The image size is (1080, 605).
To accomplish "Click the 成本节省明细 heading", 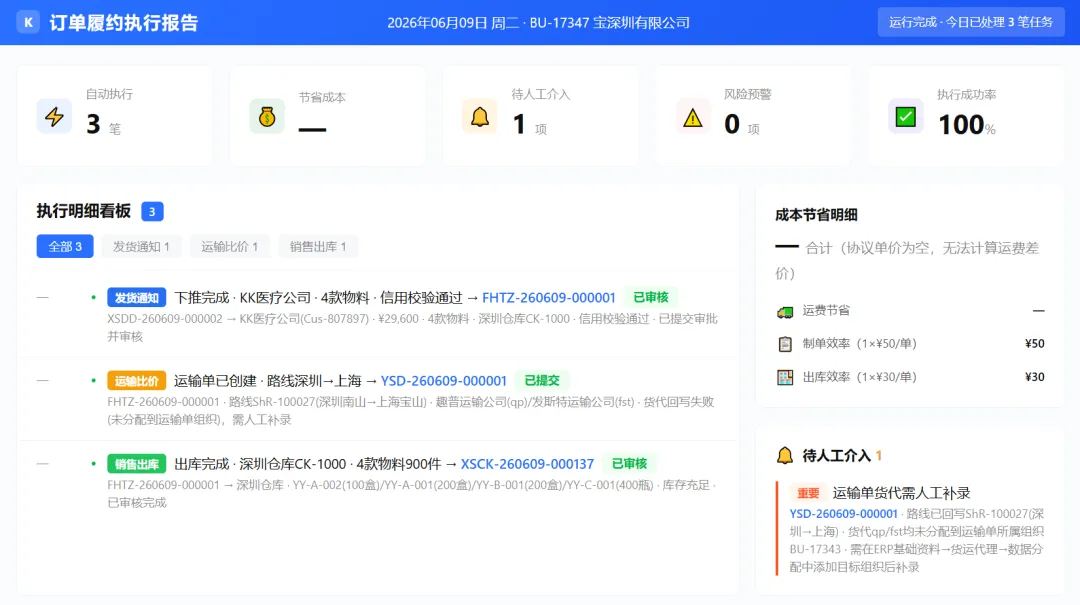I will pyautogui.click(x=816, y=215).
